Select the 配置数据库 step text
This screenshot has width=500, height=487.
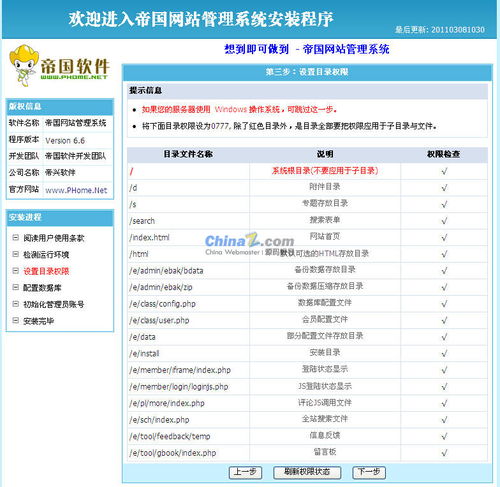tap(42, 288)
